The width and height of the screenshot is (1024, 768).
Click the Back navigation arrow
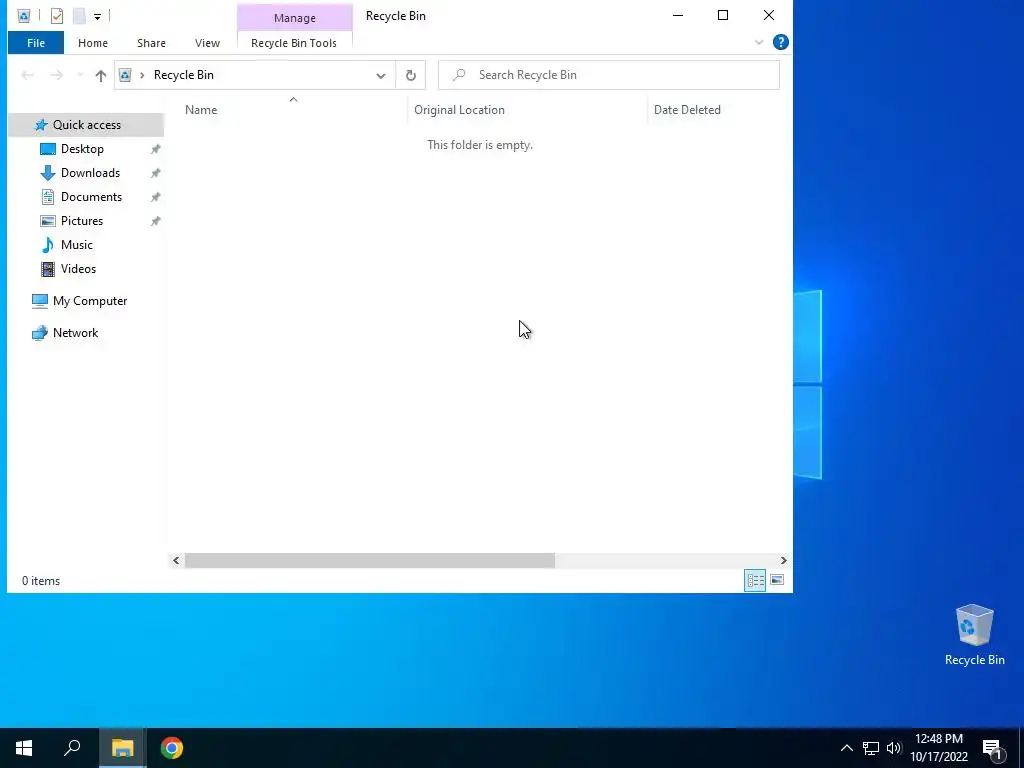[27, 75]
